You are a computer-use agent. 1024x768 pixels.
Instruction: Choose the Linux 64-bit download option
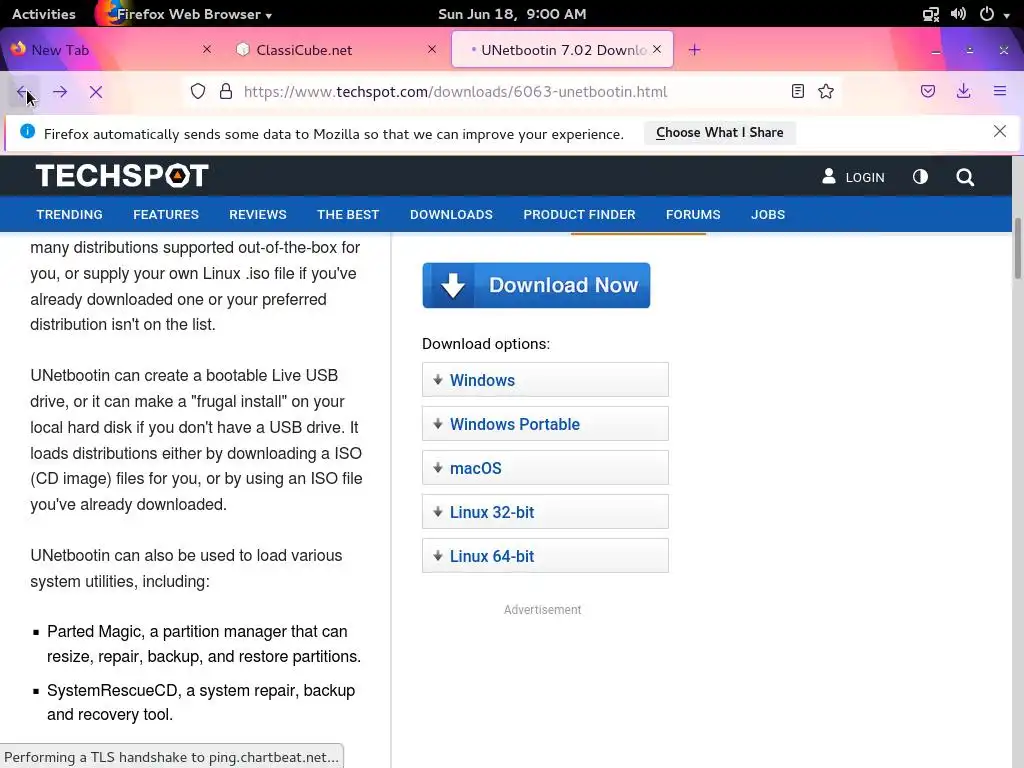coord(545,556)
